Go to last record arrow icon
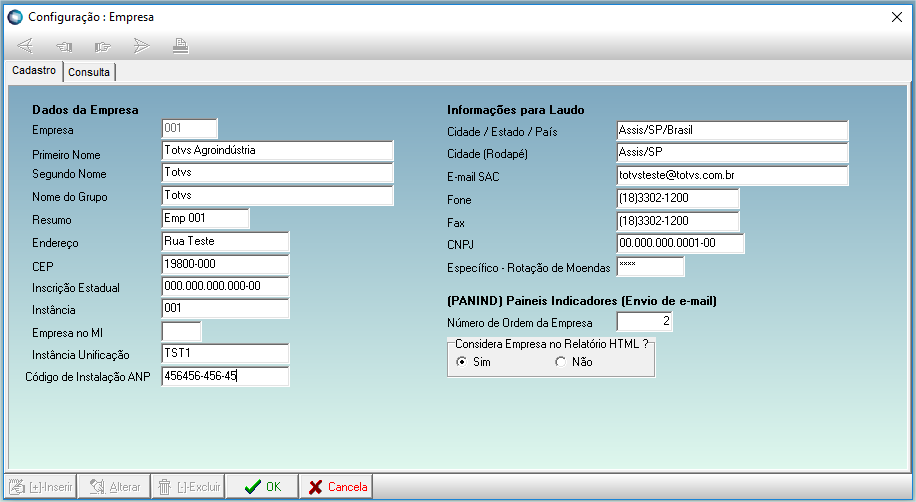Viewport: 916px width, 502px height. pyautogui.click(x=141, y=46)
